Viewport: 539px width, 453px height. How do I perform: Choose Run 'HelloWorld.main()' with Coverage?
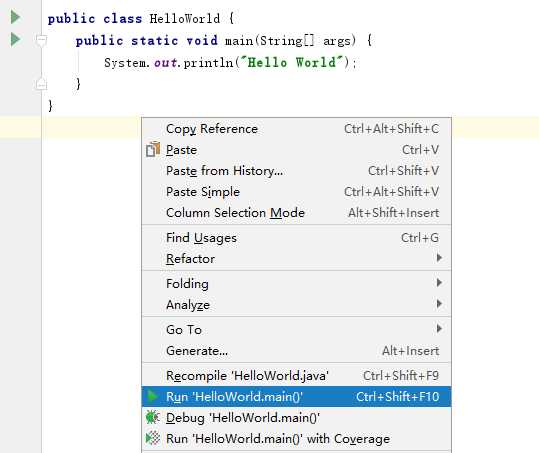296,439
